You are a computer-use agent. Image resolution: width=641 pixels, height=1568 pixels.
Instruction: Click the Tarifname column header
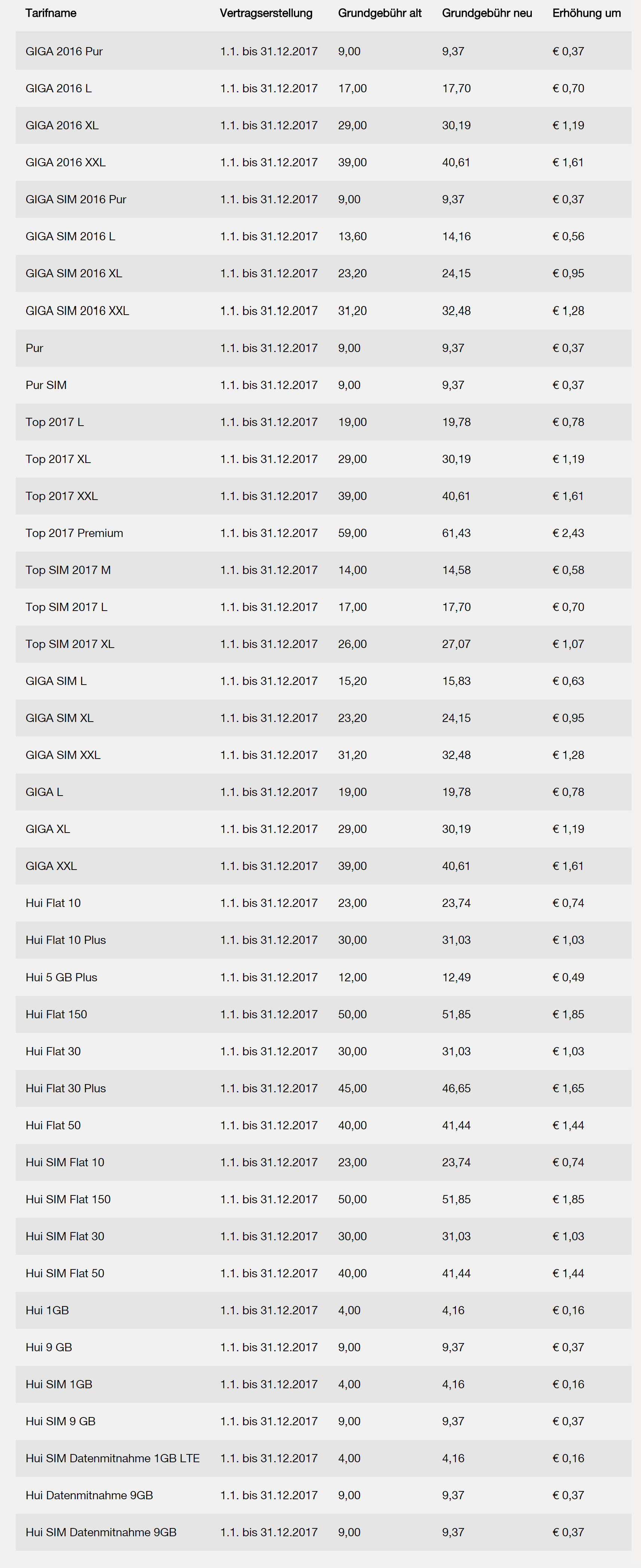(x=50, y=13)
